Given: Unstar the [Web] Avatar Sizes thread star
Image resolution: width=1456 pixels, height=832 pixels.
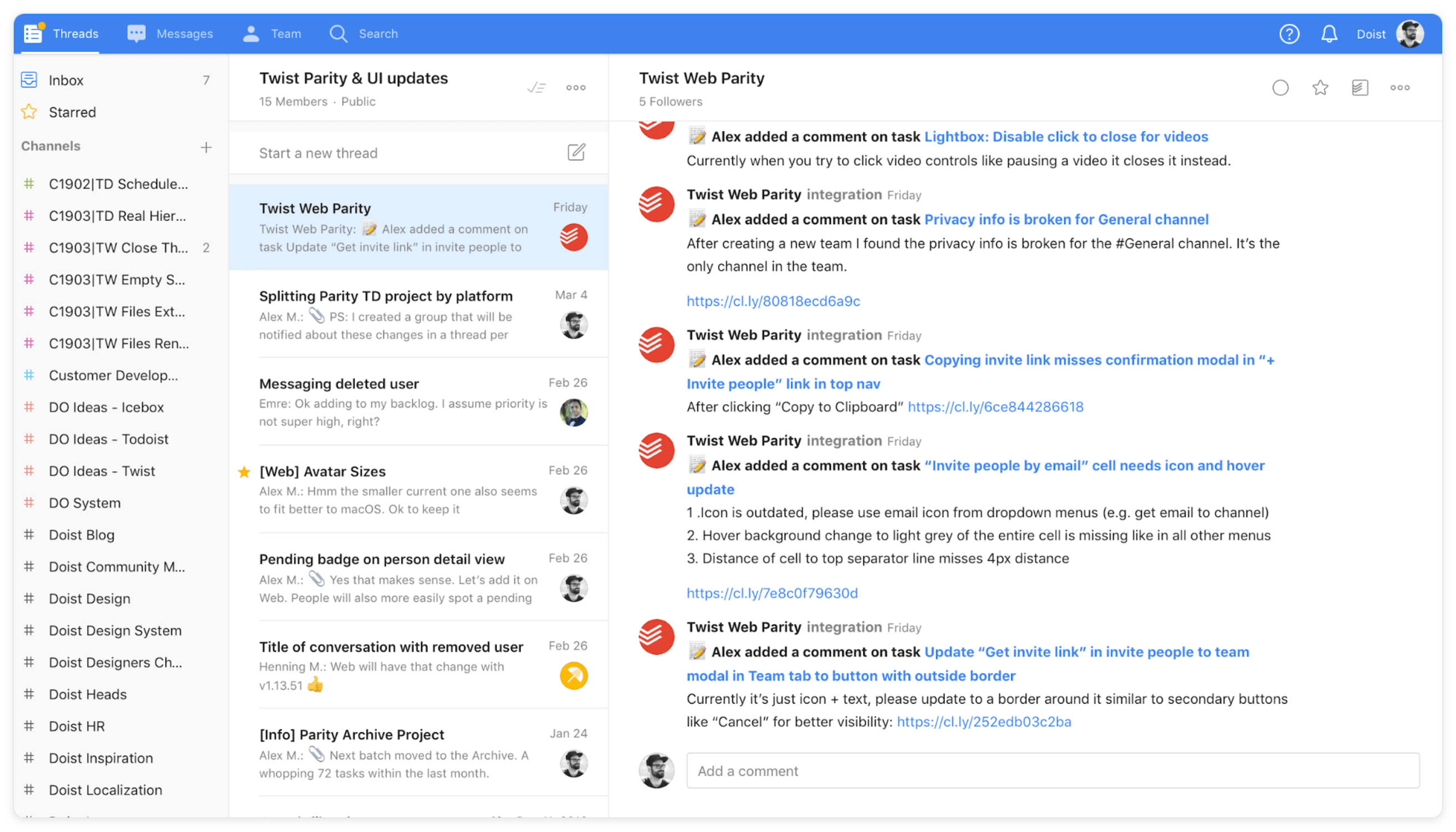Looking at the screenshot, I should [244, 471].
